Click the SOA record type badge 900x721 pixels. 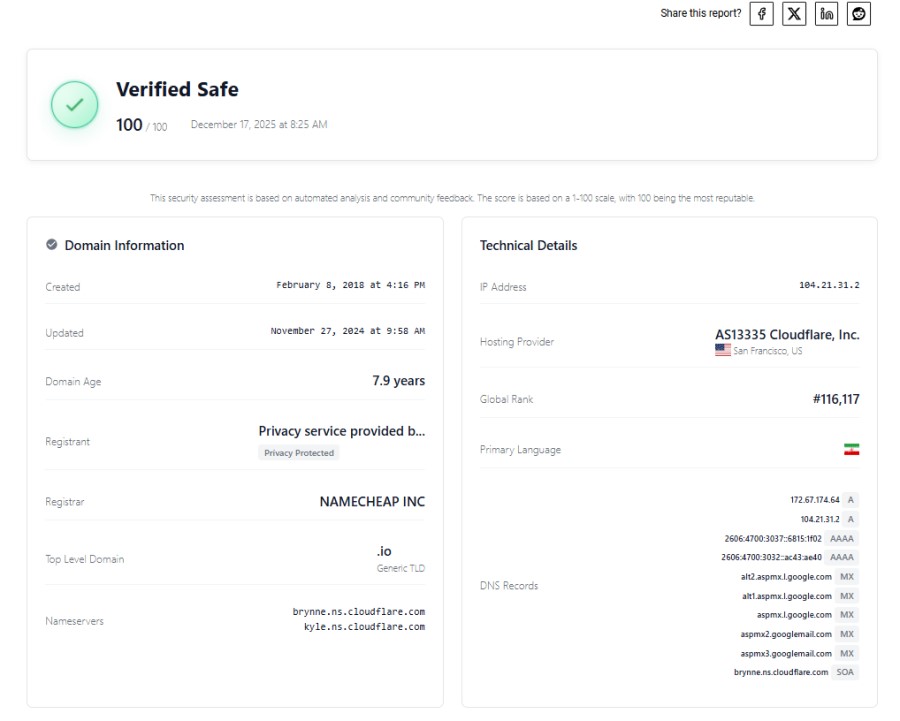(x=846, y=672)
